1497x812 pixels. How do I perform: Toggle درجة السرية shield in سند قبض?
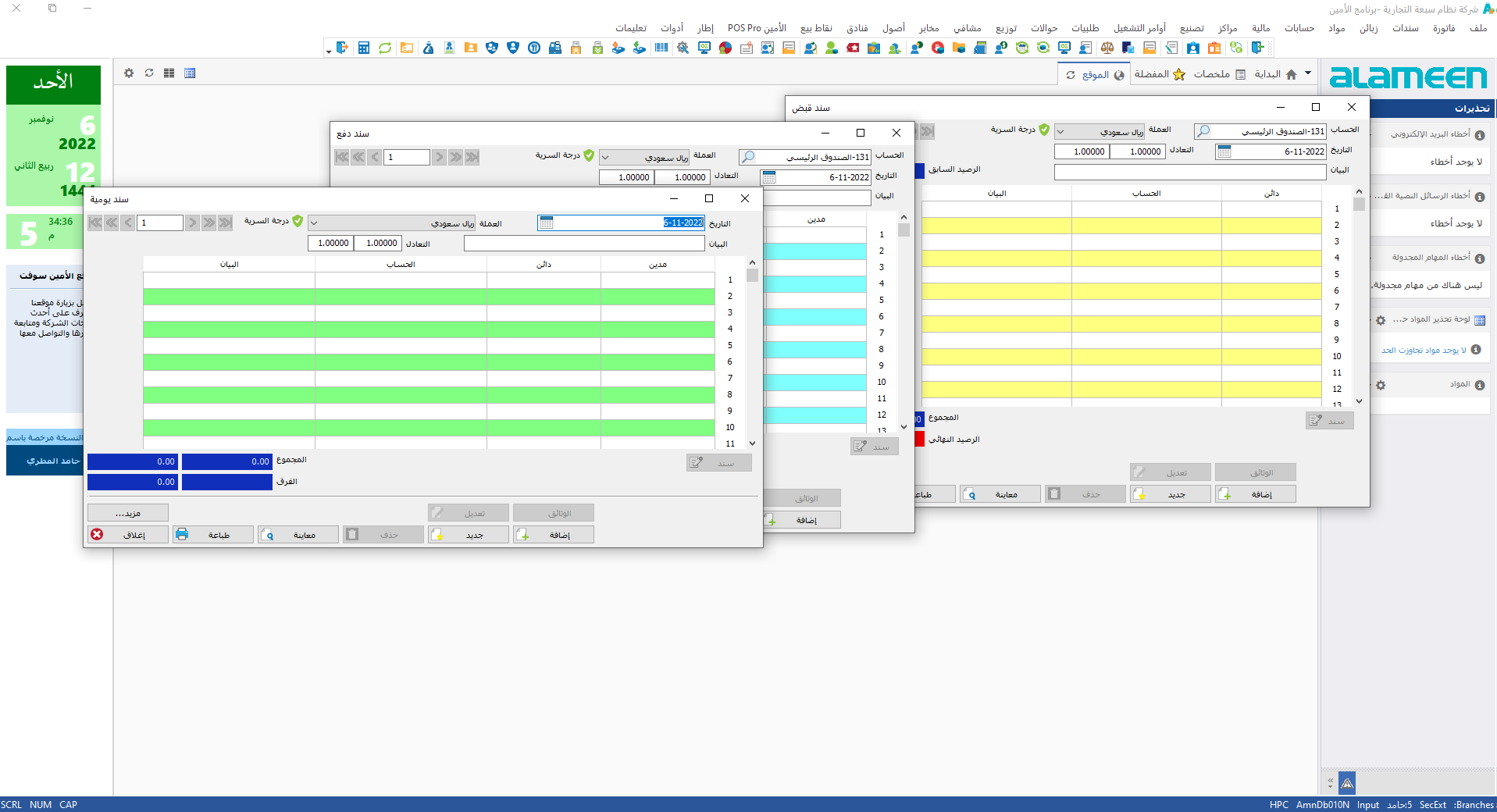tap(1044, 130)
